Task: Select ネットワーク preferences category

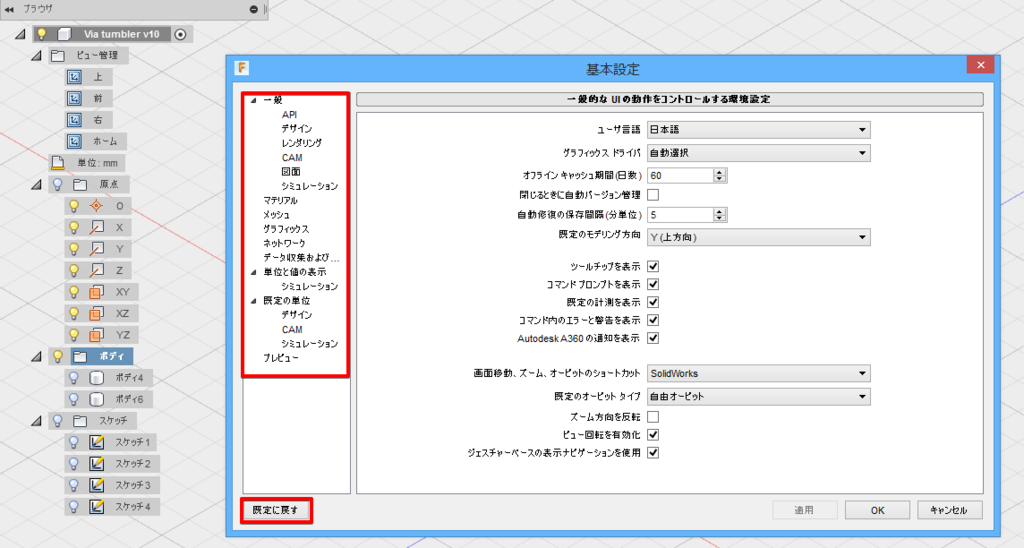Action: click(x=284, y=243)
